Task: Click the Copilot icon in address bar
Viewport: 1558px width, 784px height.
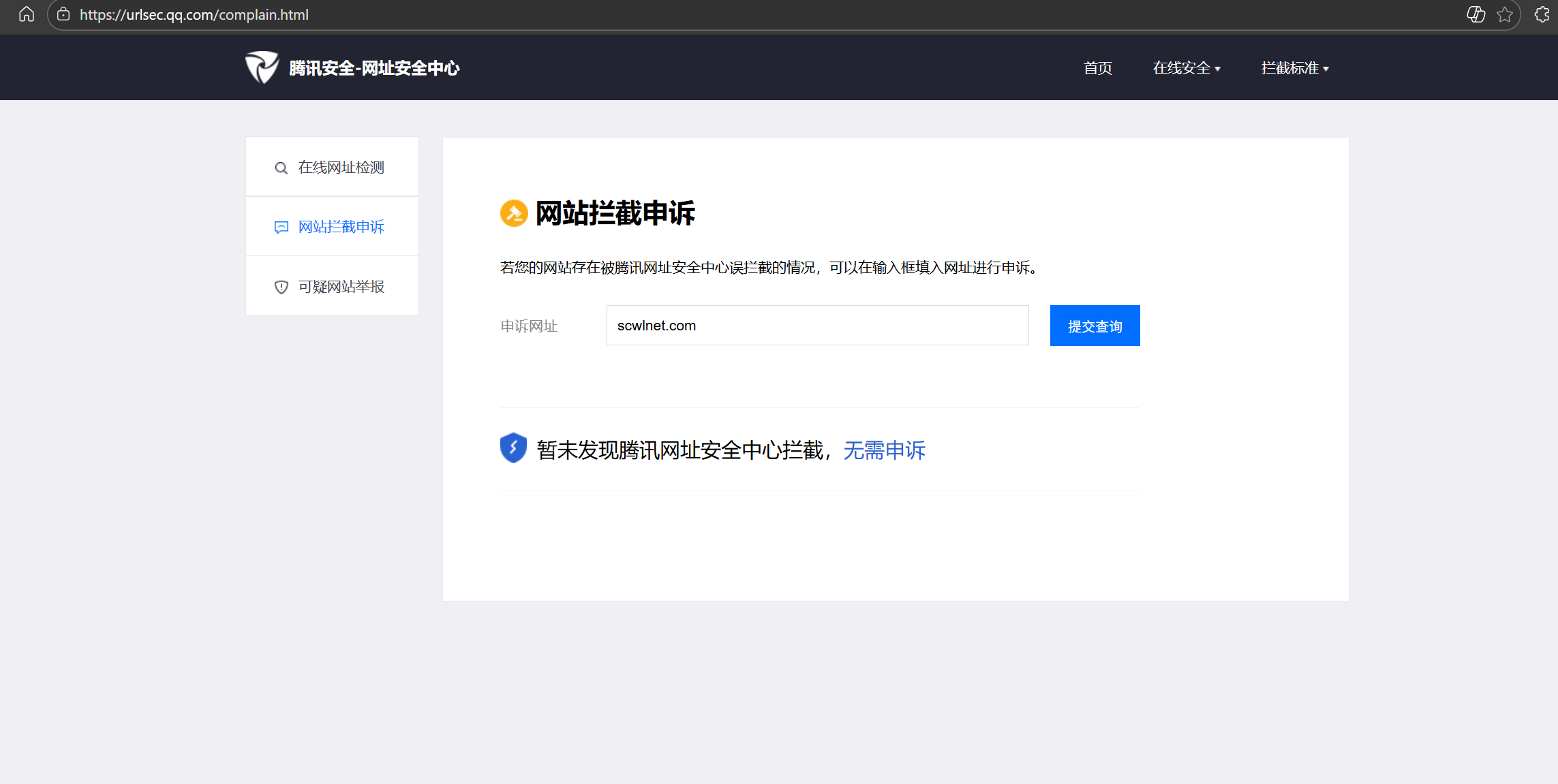Action: [1476, 14]
